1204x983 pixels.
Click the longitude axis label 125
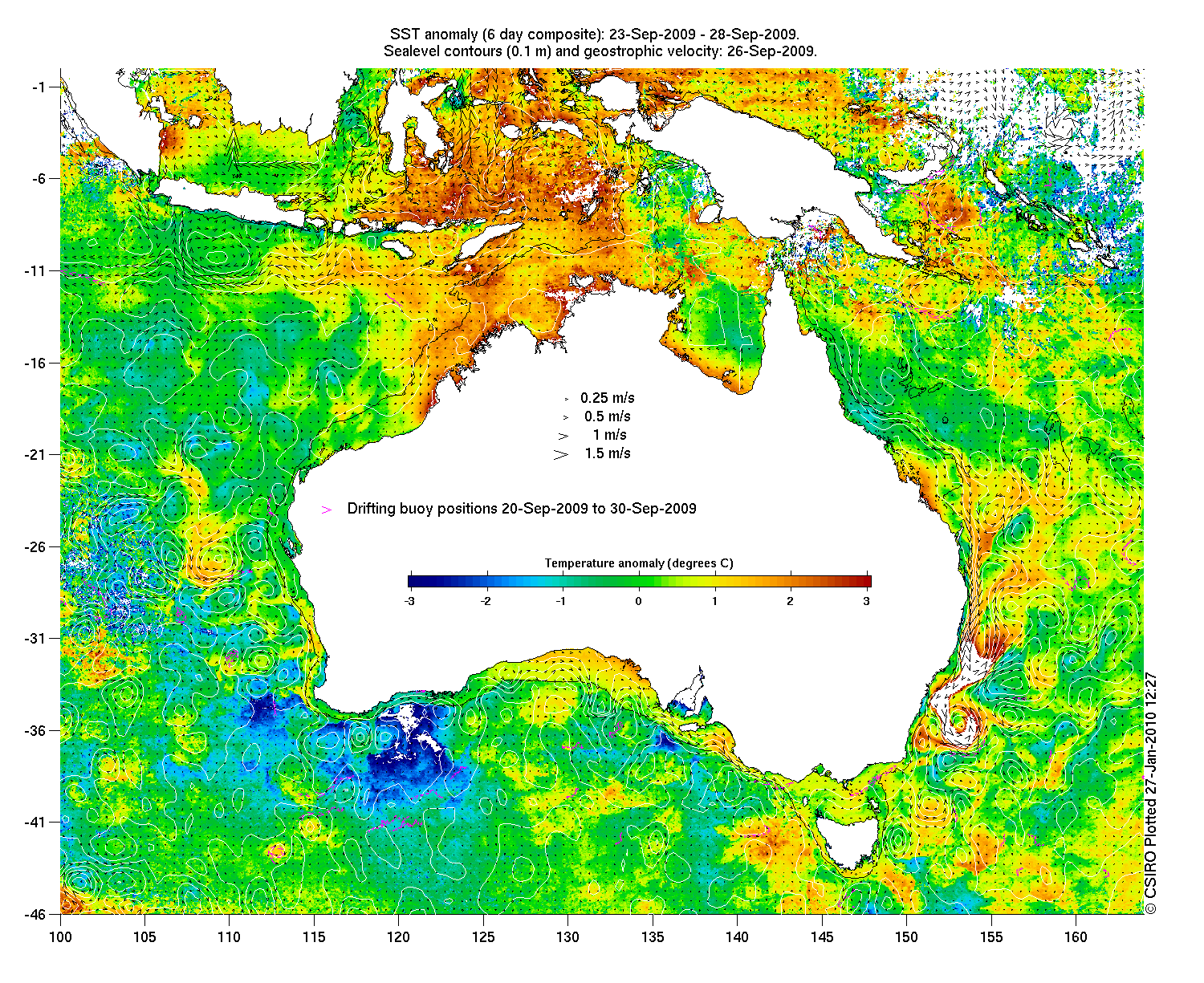click(483, 937)
